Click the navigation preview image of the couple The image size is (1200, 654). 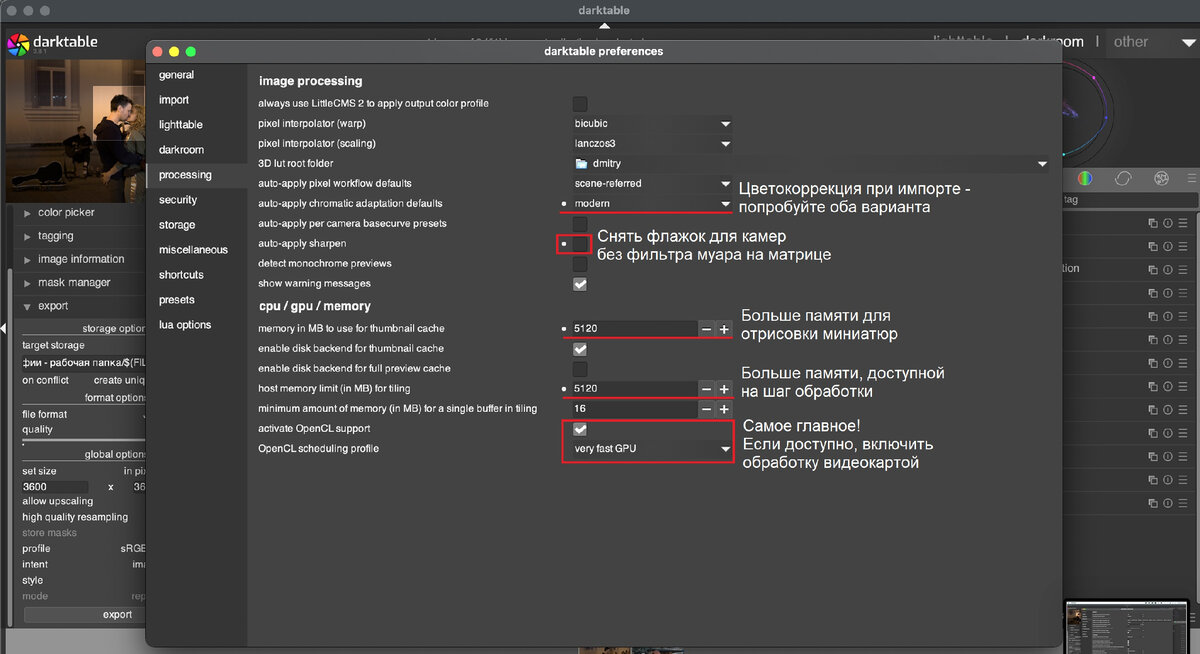(x=76, y=130)
